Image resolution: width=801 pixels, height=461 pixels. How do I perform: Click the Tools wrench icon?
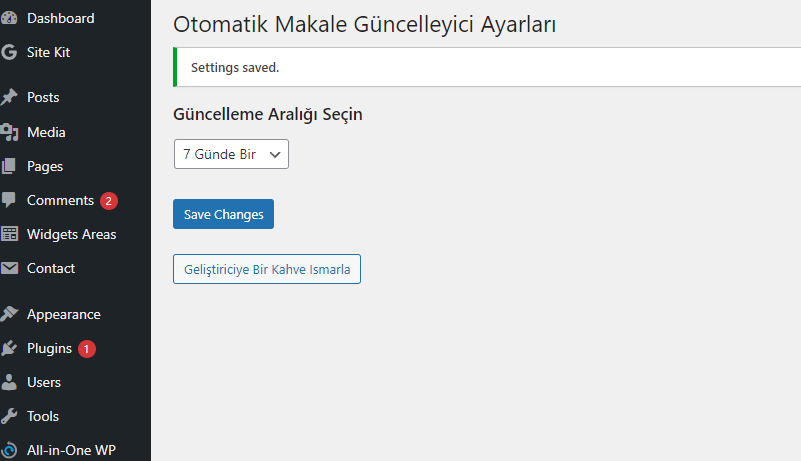click(x=9, y=416)
